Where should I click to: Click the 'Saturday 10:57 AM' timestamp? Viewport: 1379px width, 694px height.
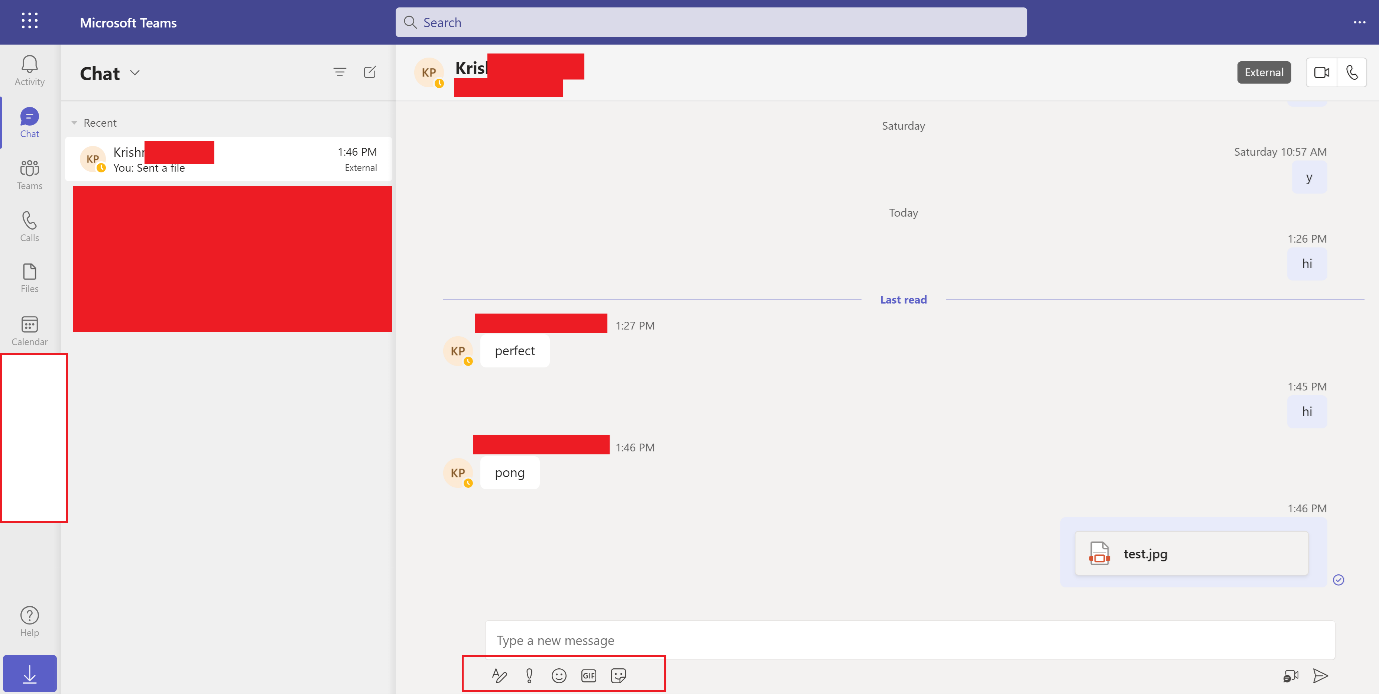1280,152
